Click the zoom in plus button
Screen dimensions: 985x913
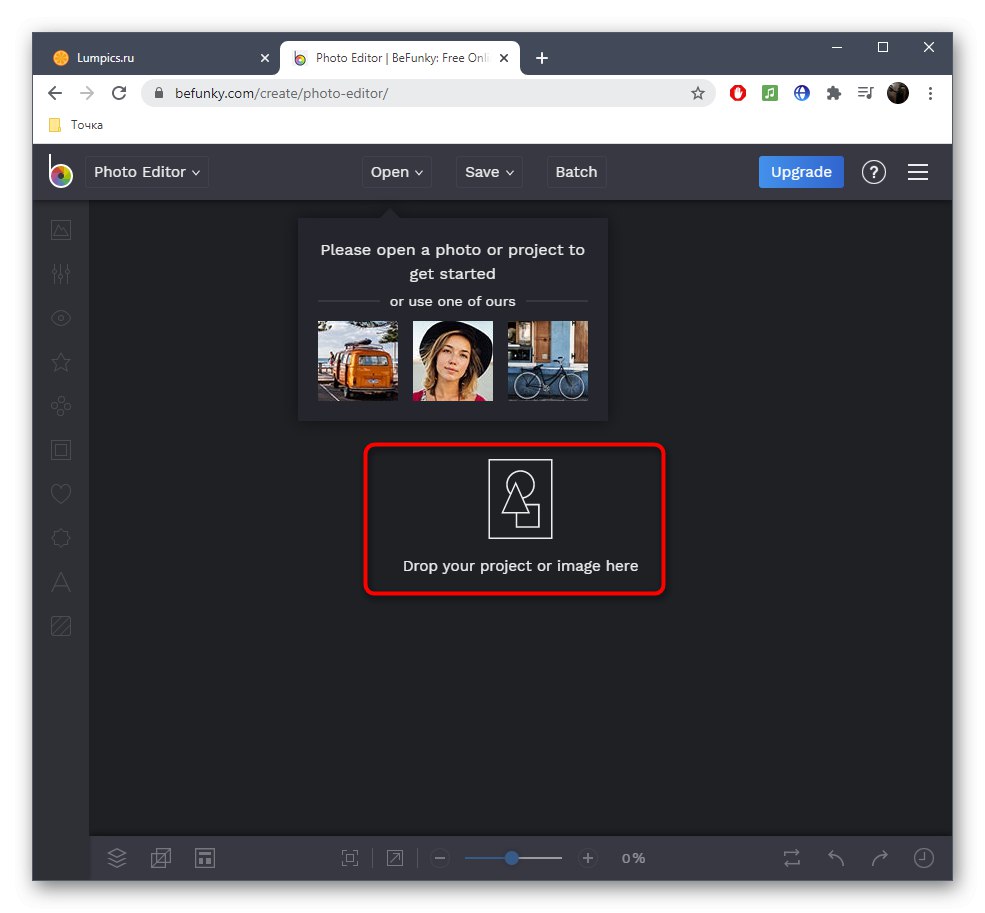coord(588,858)
